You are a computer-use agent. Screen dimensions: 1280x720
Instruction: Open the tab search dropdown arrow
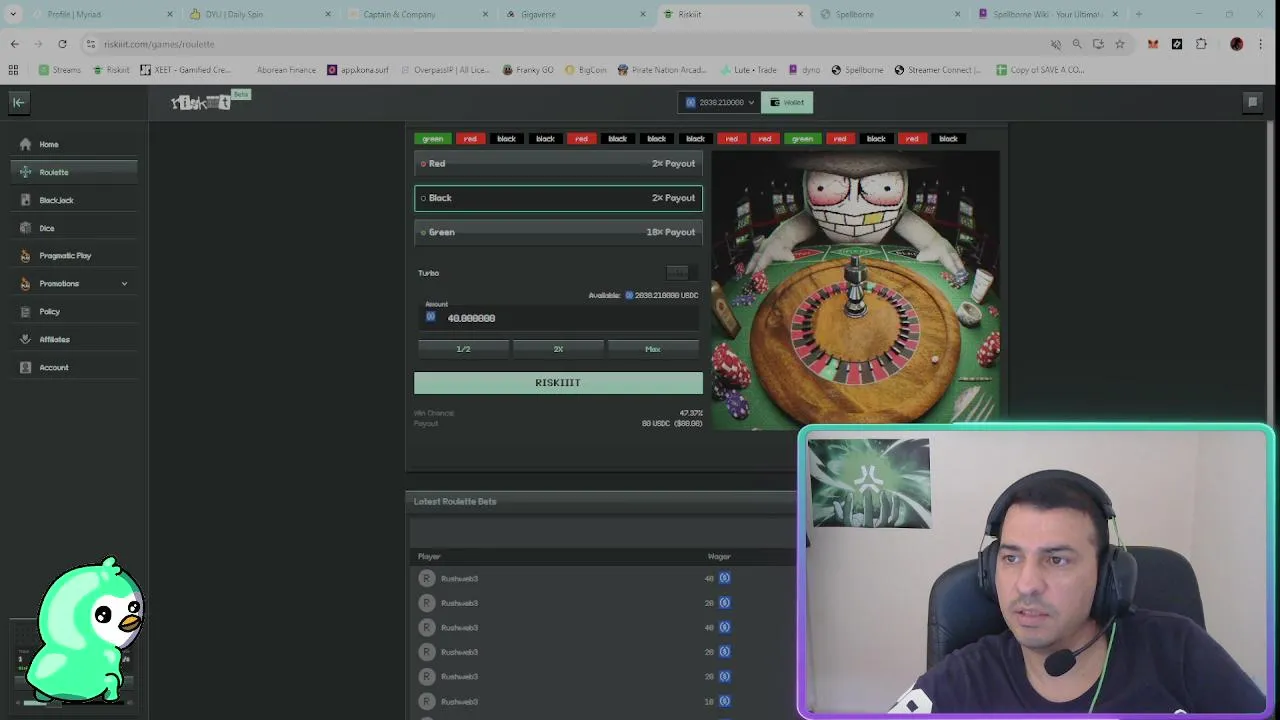point(13,14)
